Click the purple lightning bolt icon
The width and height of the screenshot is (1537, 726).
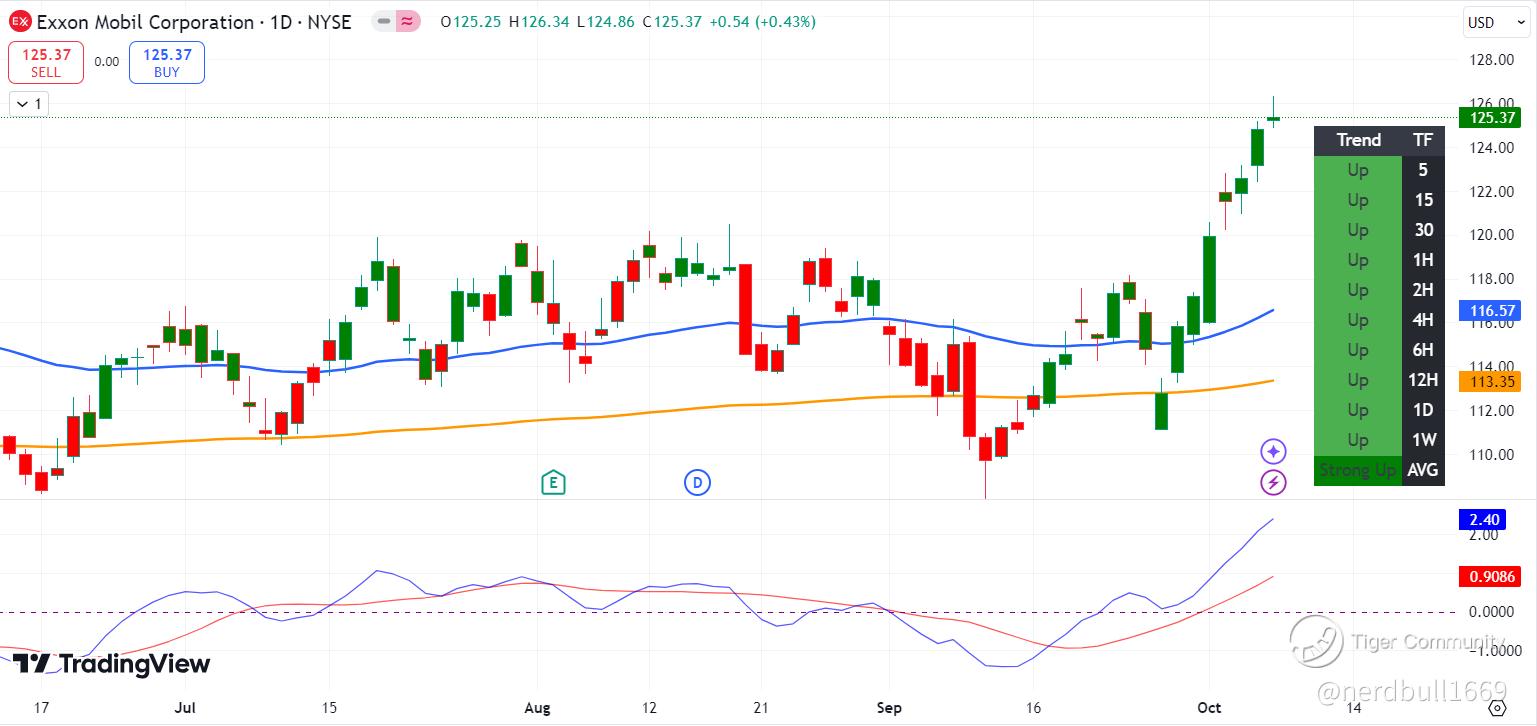(x=1273, y=483)
